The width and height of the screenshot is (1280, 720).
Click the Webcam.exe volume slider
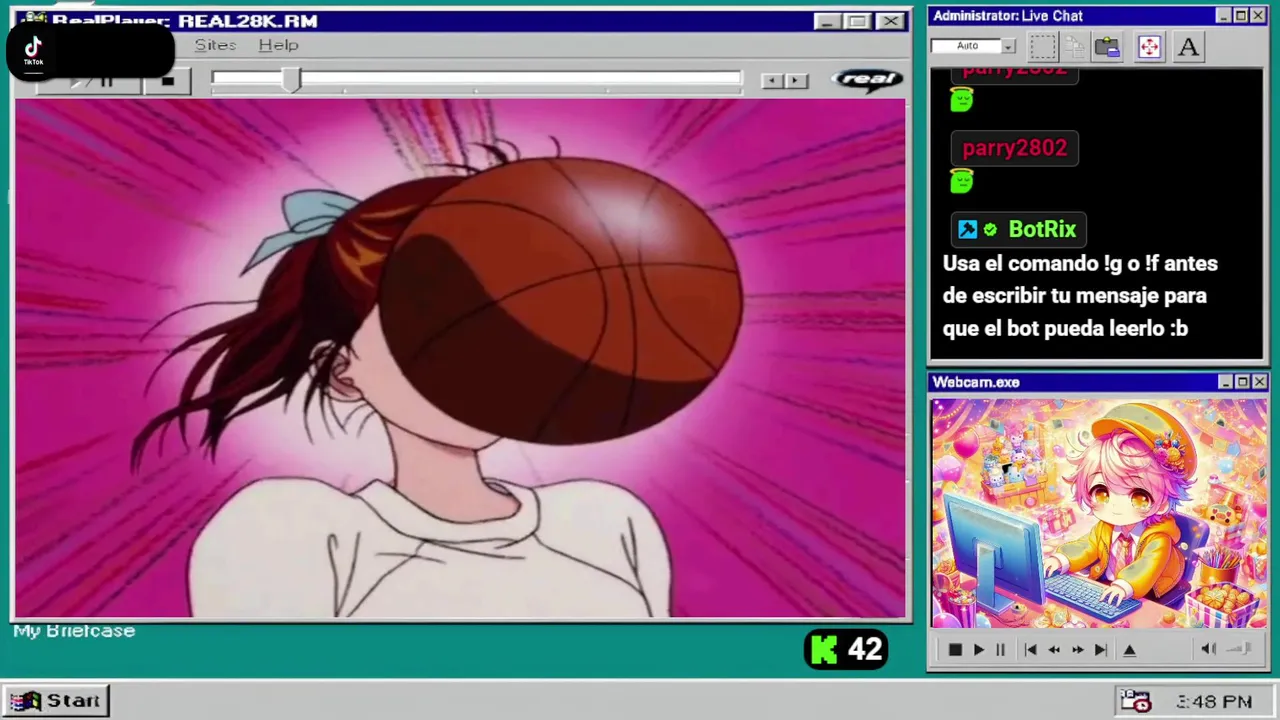[1240, 649]
